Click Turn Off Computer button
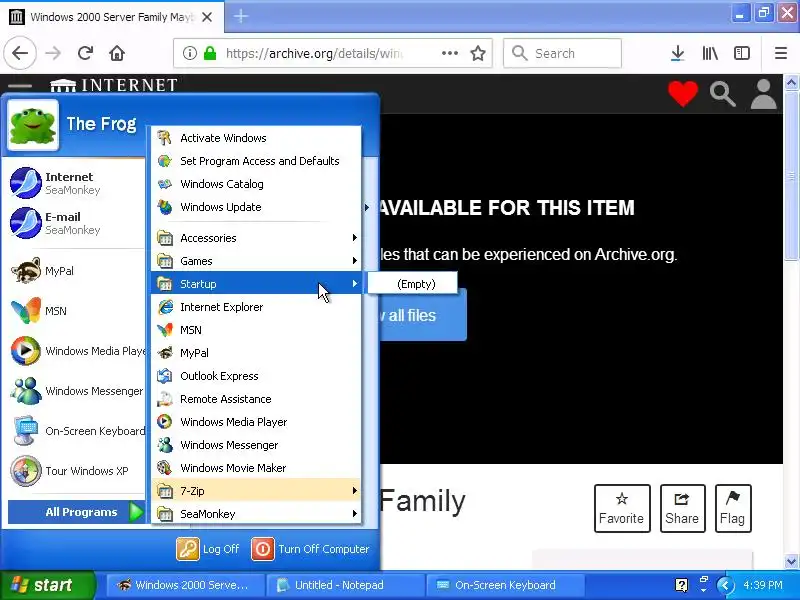Screen dimensions: 800x600 coord(310,549)
